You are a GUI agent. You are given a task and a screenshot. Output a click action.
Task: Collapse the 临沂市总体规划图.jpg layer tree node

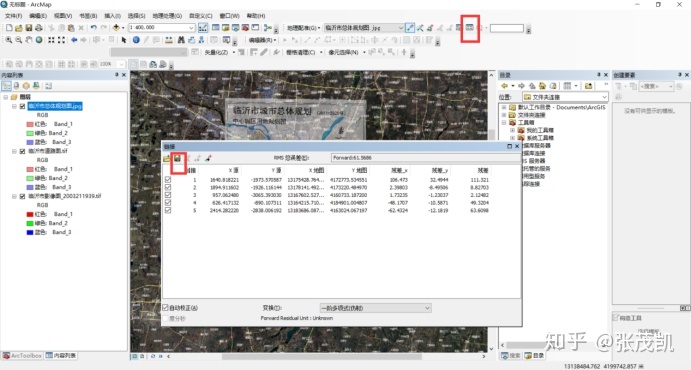pos(15,106)
